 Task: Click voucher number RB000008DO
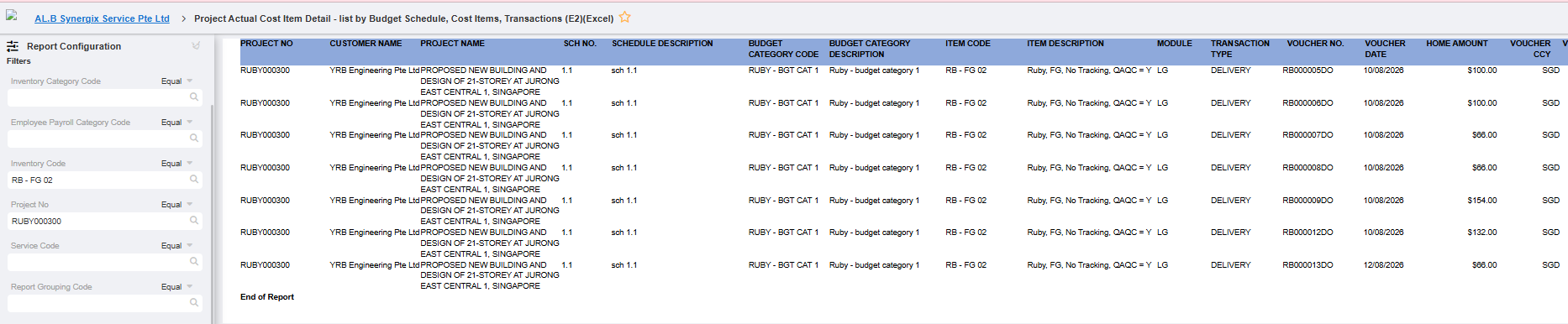[1308, 168]
